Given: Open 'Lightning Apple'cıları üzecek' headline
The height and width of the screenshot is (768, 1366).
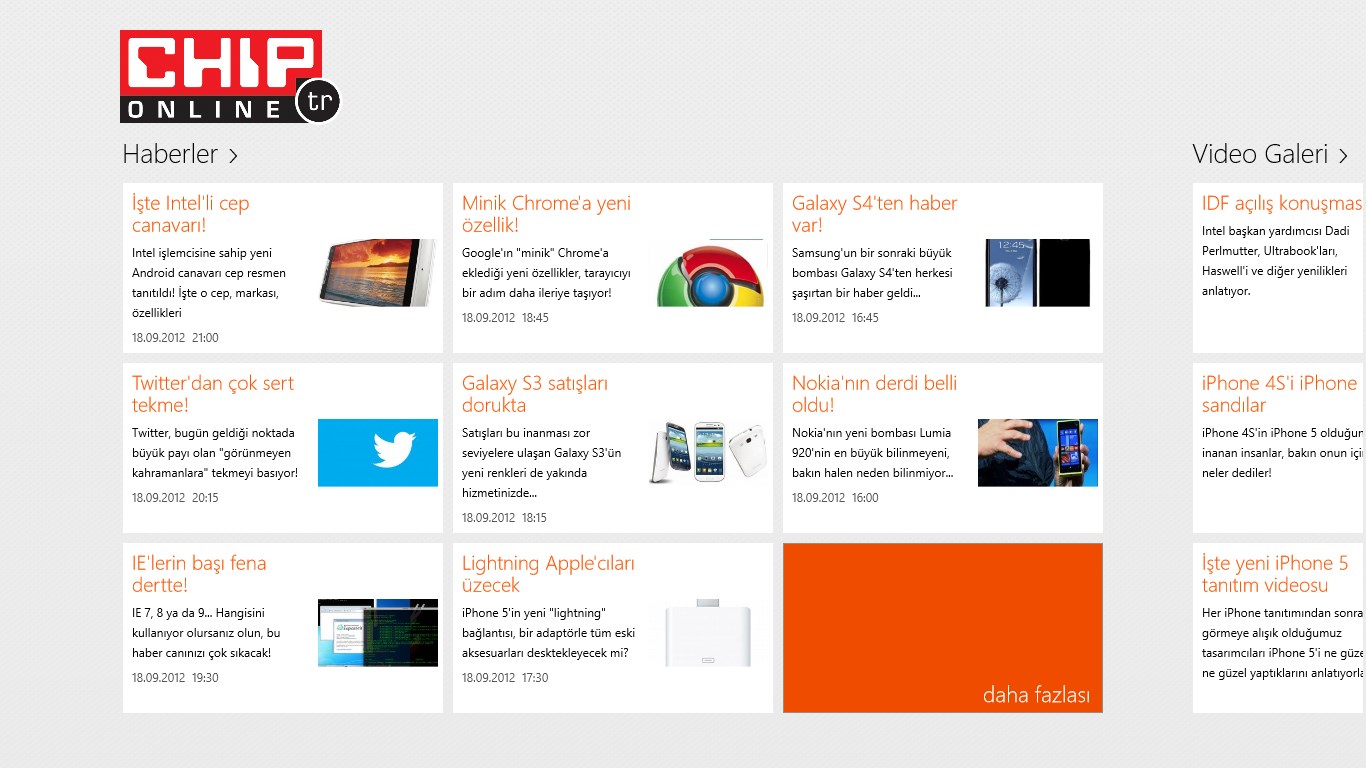Looking at the screenshot, I should coord(548,574).
